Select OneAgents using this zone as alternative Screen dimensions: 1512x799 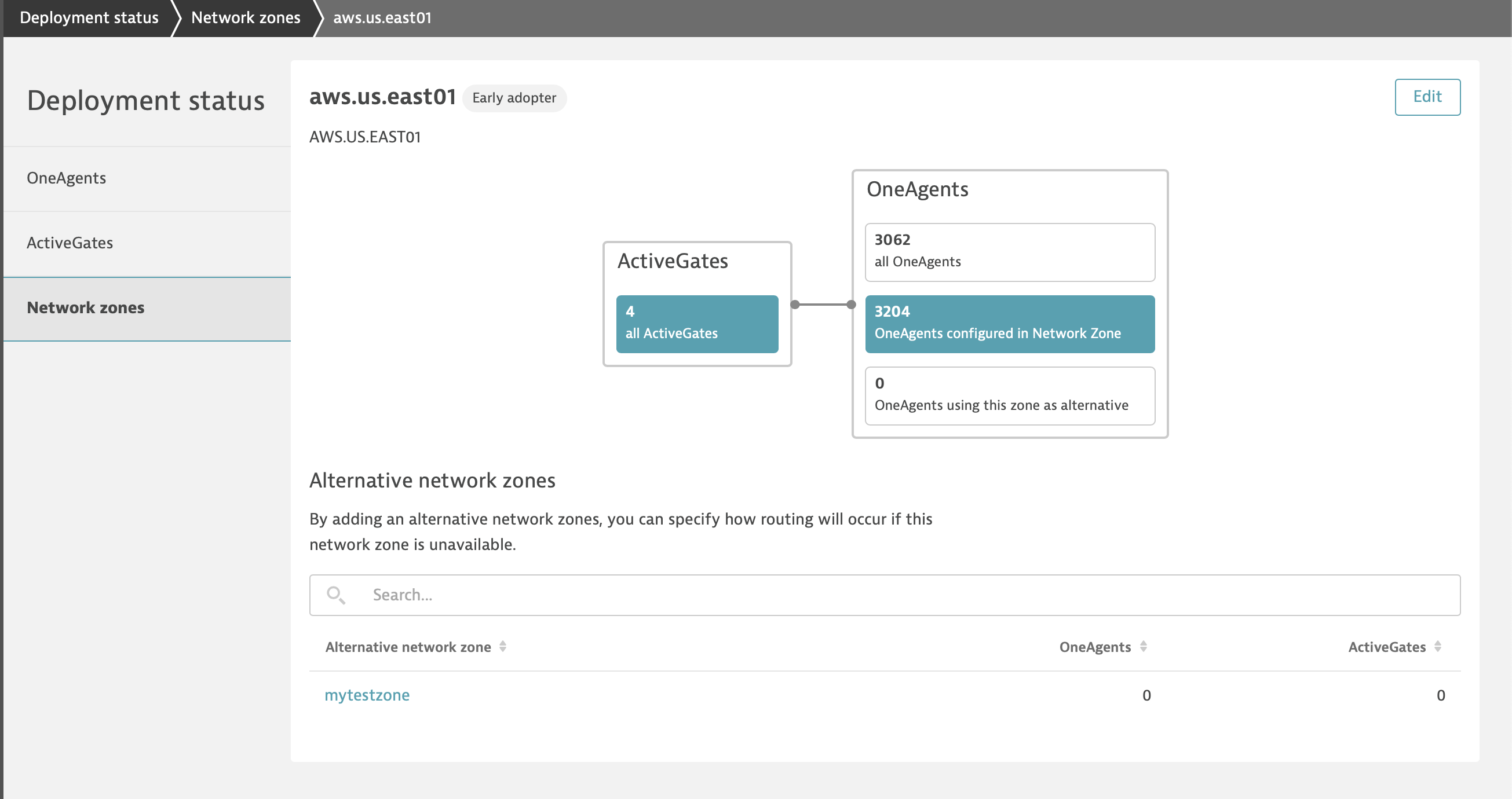(1010, 395)
